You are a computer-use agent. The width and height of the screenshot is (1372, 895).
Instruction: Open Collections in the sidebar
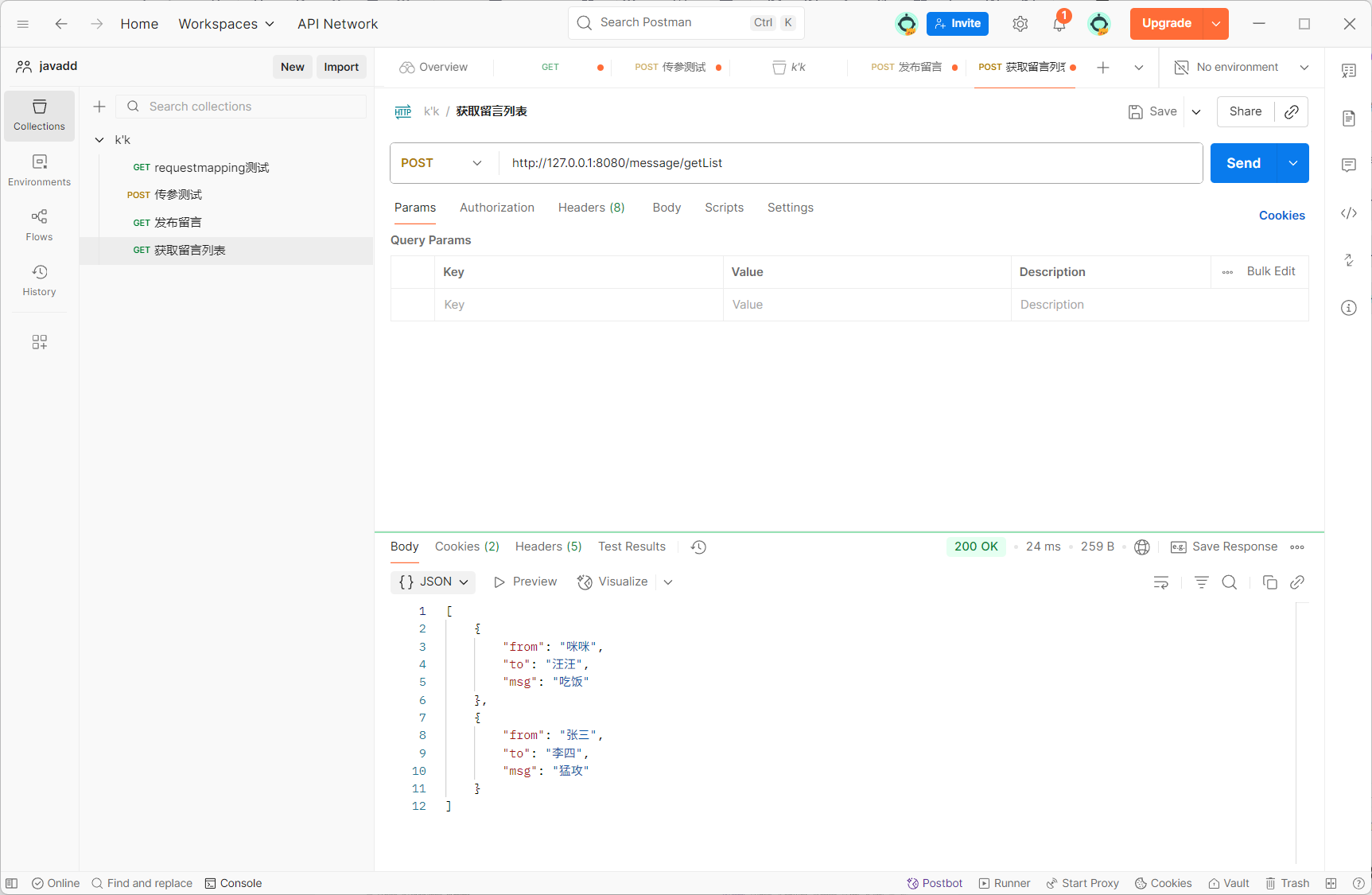pyautogui.click(x=39, y=115)
